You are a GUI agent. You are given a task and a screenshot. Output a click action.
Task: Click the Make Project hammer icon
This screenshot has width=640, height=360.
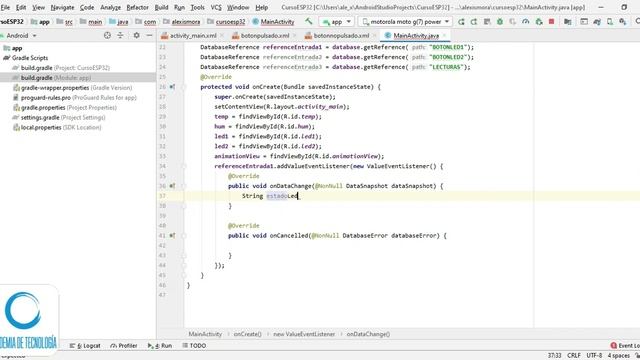pyautogui.click(x=309, y=21)
